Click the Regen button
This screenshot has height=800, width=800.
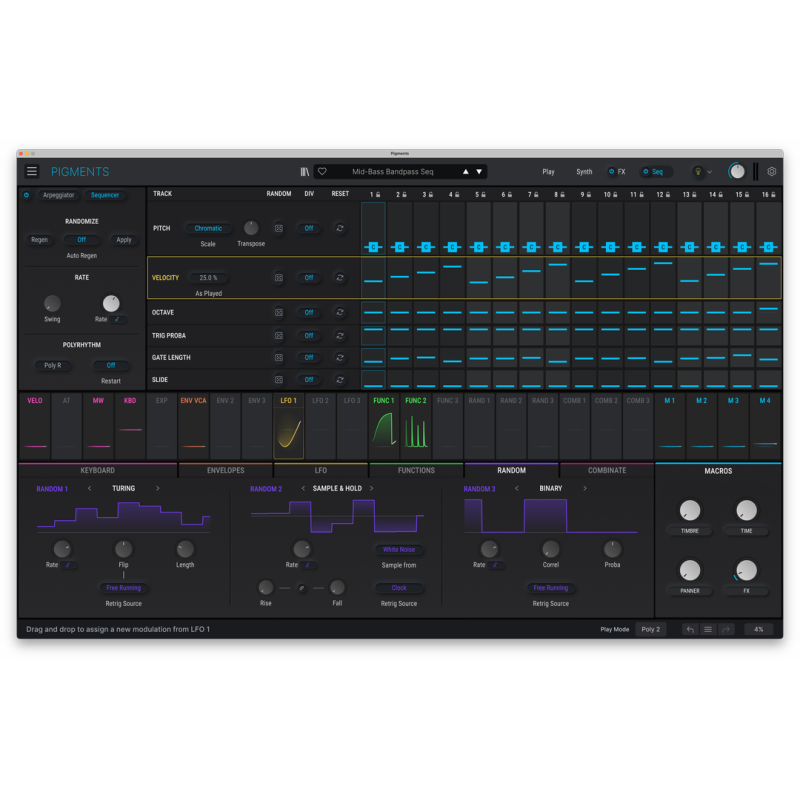[39, 240]
